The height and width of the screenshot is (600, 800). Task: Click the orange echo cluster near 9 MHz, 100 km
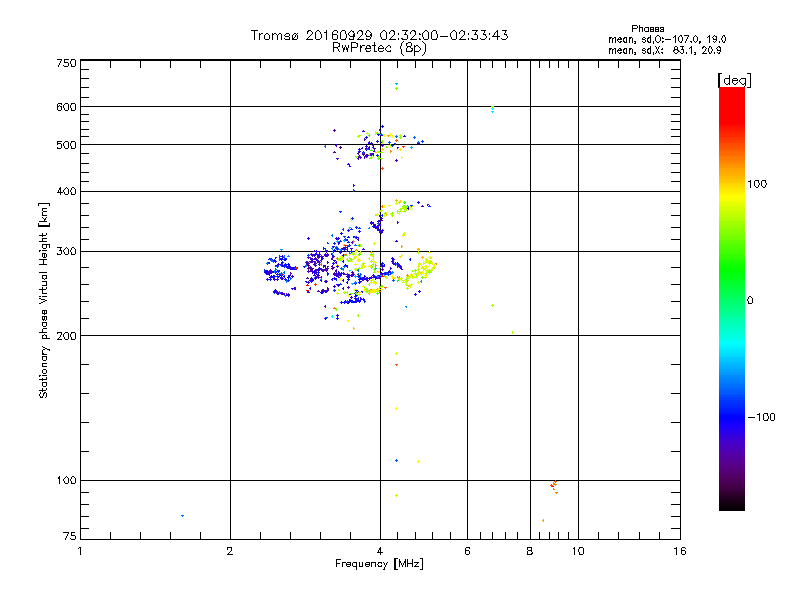coord(554,486)
